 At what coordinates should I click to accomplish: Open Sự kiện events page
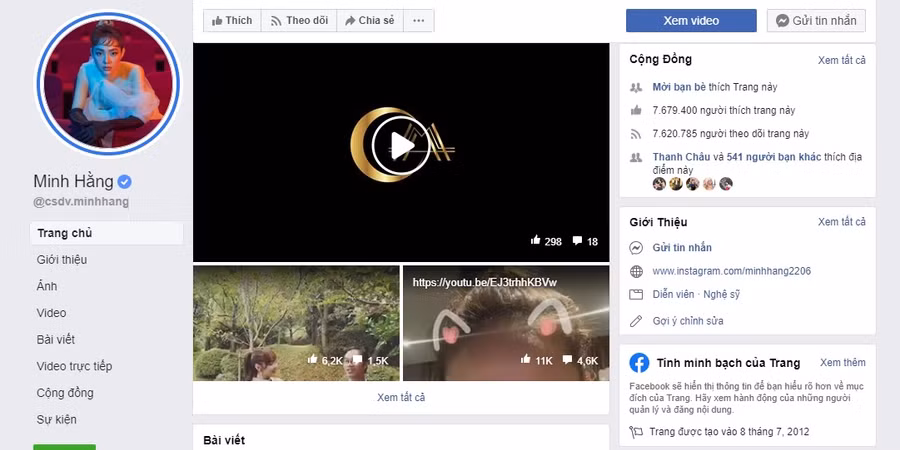click(x=56, y=419)
